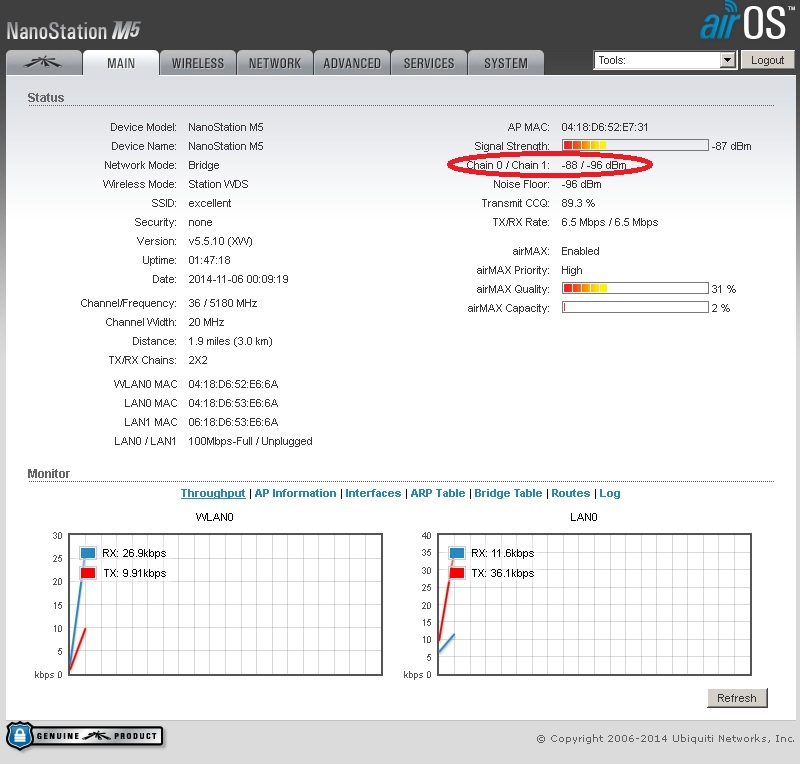Click the Ubiquiti logo tab
Viewport: 800px width, 764px height.
pyautogui.click(x=42, y=62)
